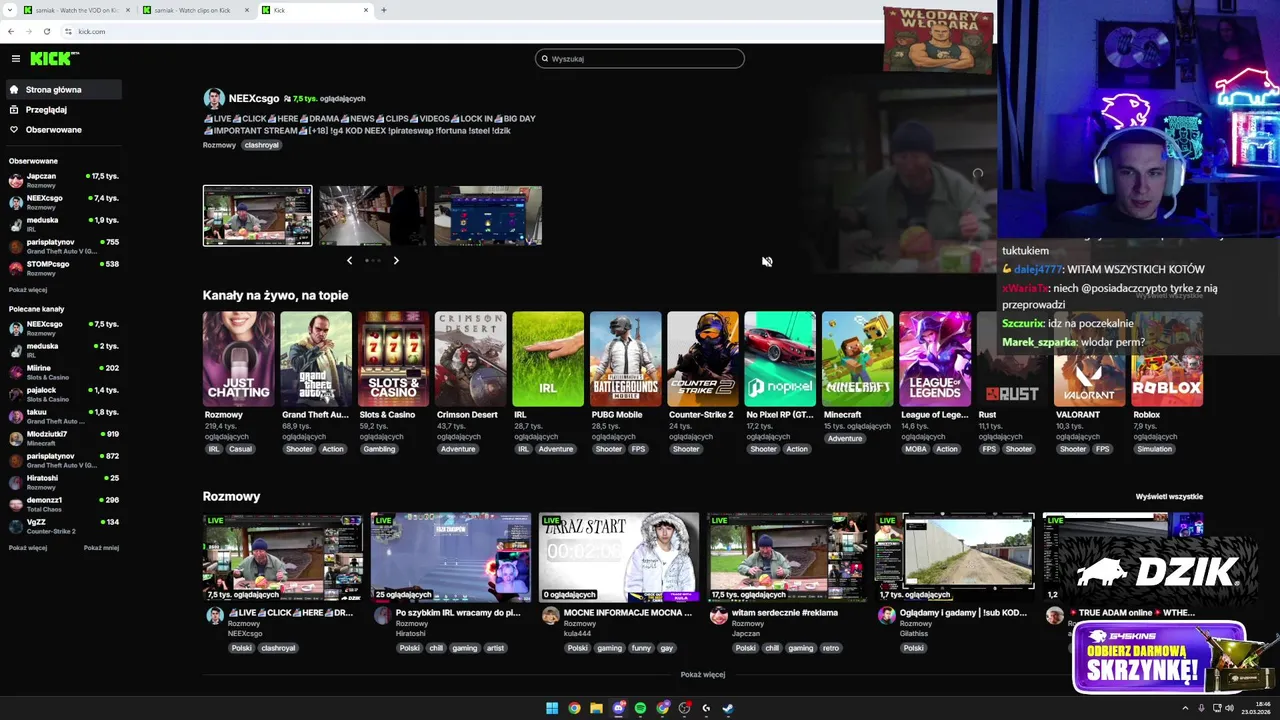
Task: Focus the Wyszukaj search field
Action: coord(640,58)
